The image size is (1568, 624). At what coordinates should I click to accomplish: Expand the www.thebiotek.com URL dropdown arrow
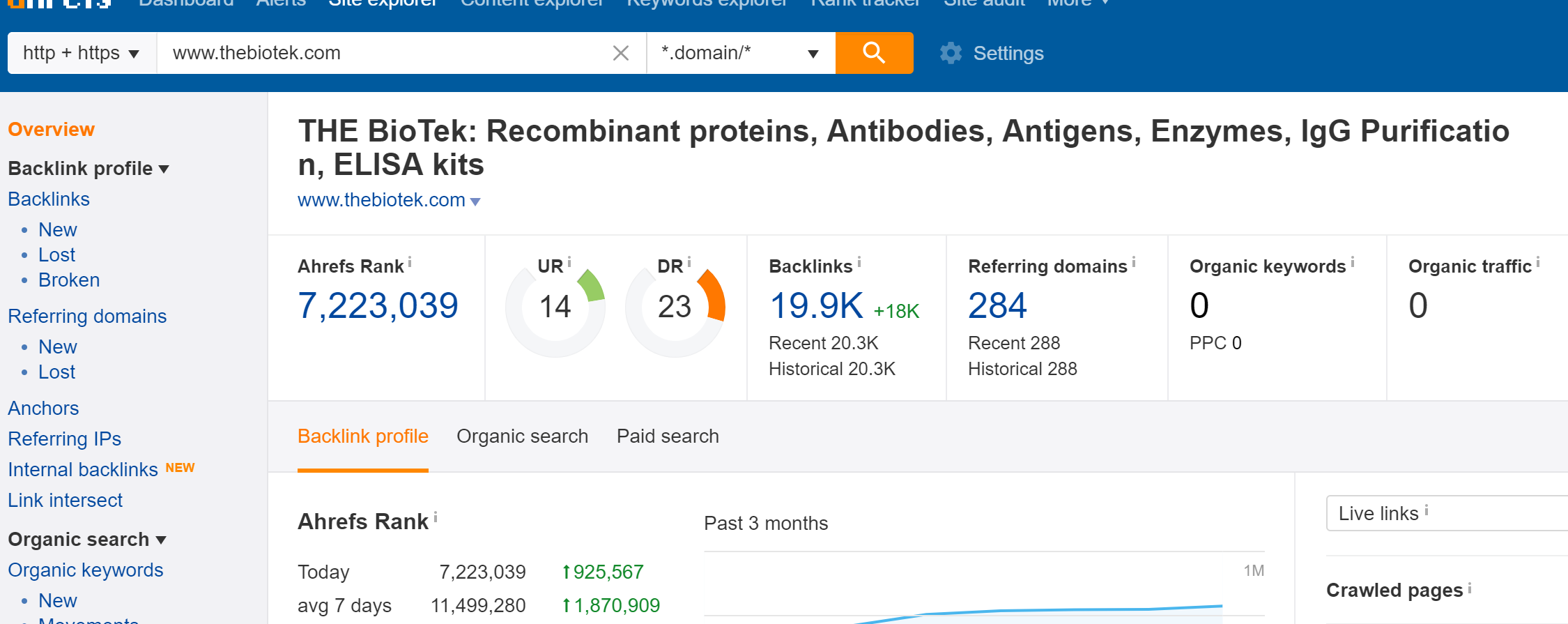click(x=475, y=201)
